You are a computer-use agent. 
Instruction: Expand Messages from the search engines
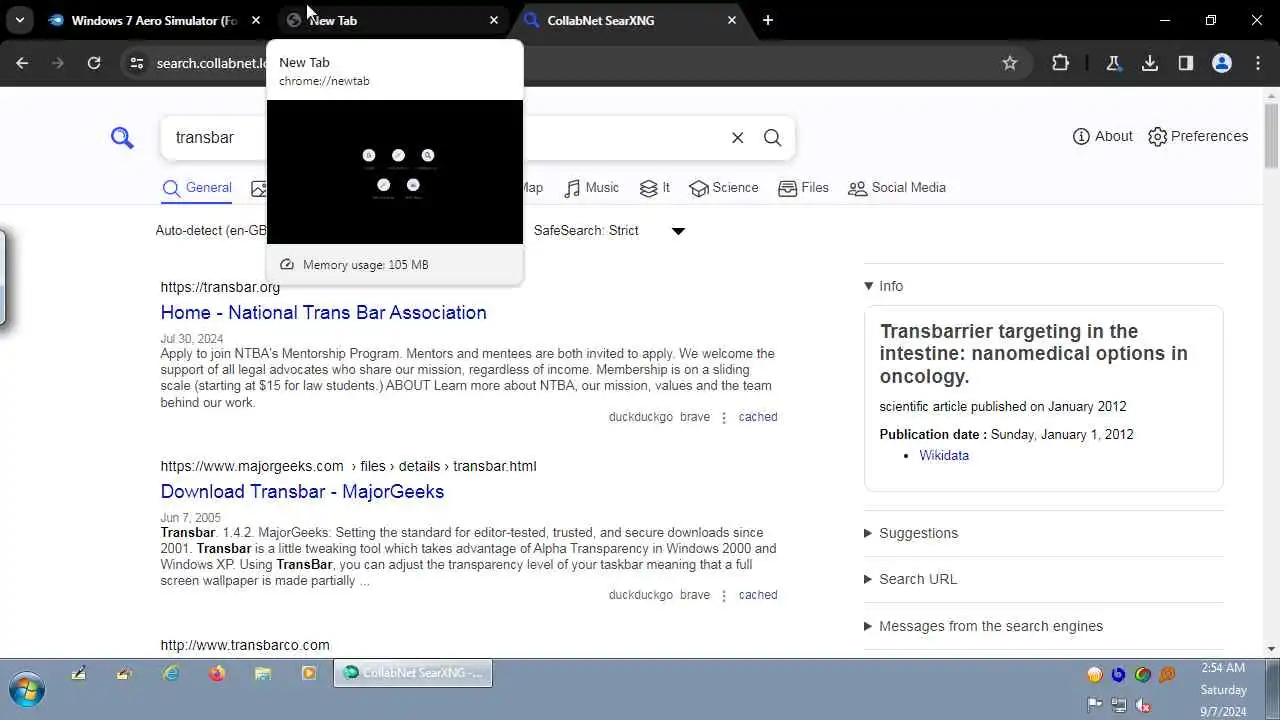(984, 626)
